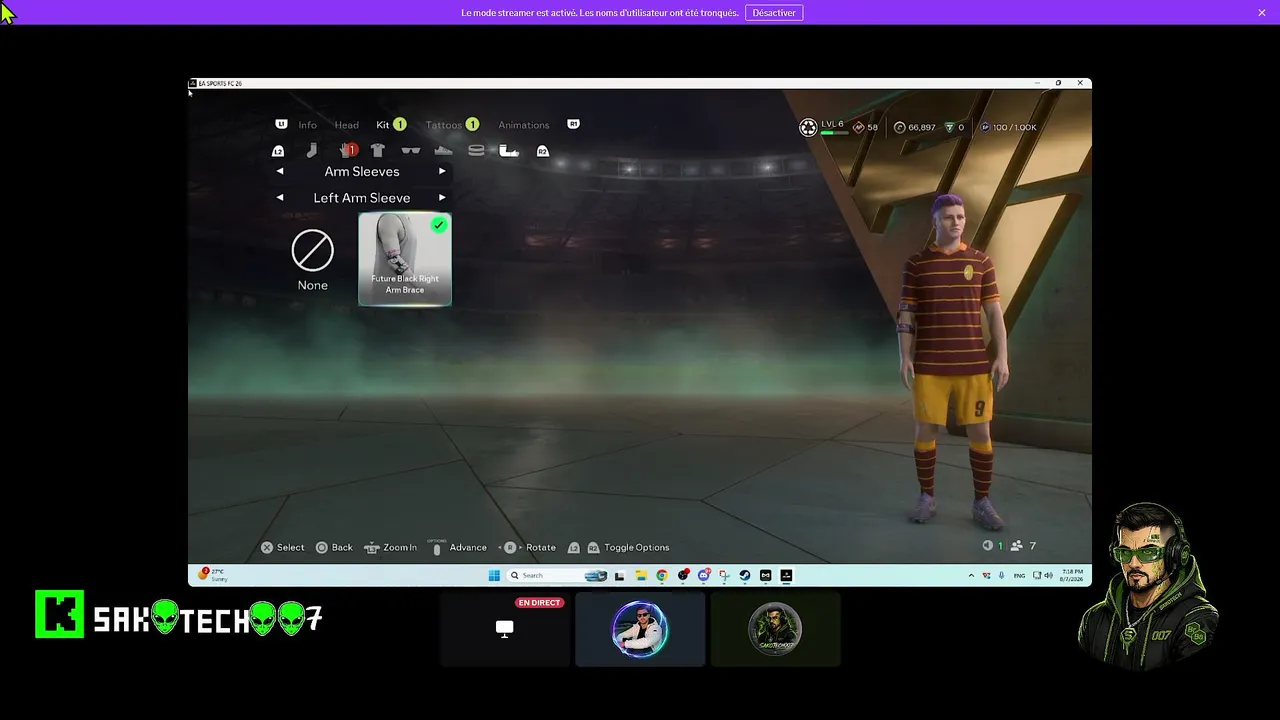Click the Select button prompt
Screen dimensions: 1280x720
(283, 547)
